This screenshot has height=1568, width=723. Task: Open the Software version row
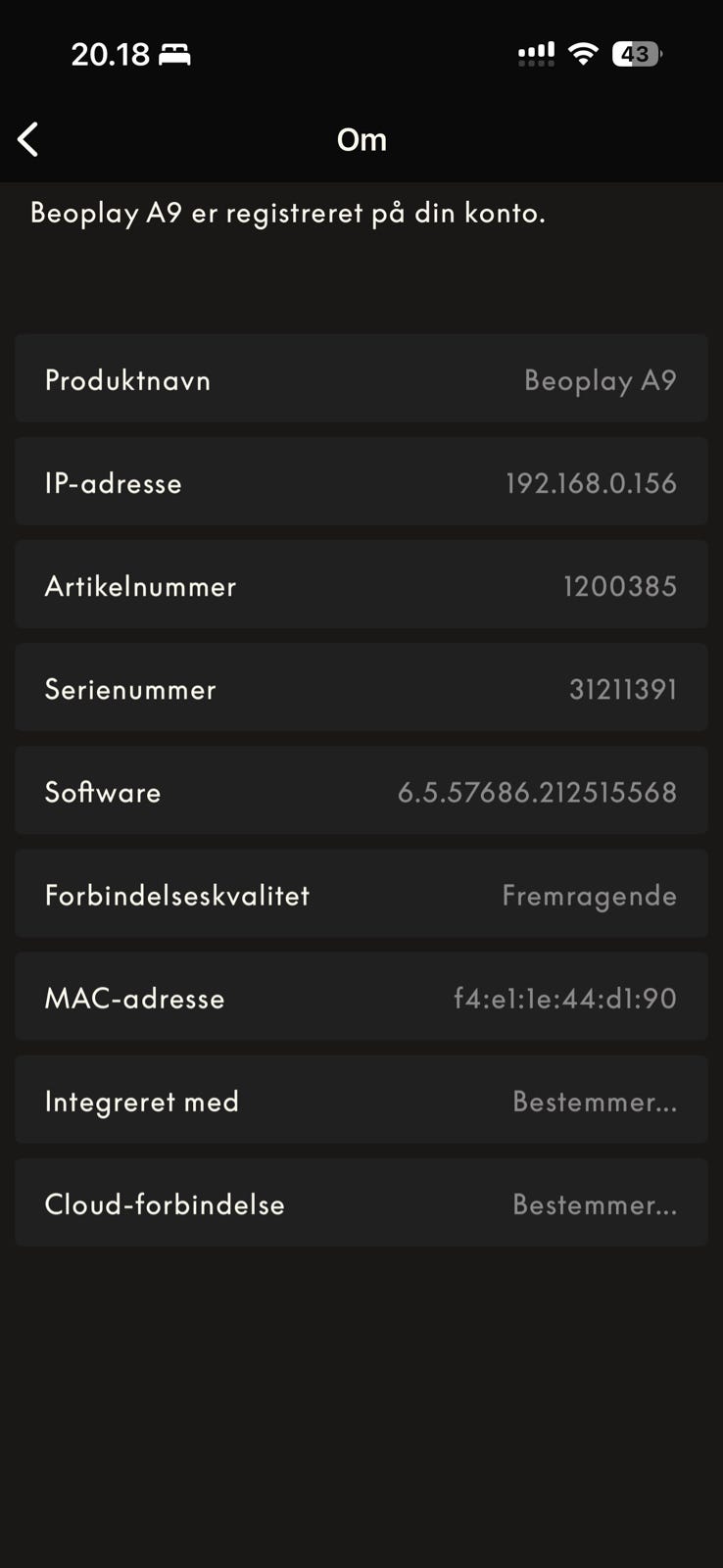[x=361, y=791]
